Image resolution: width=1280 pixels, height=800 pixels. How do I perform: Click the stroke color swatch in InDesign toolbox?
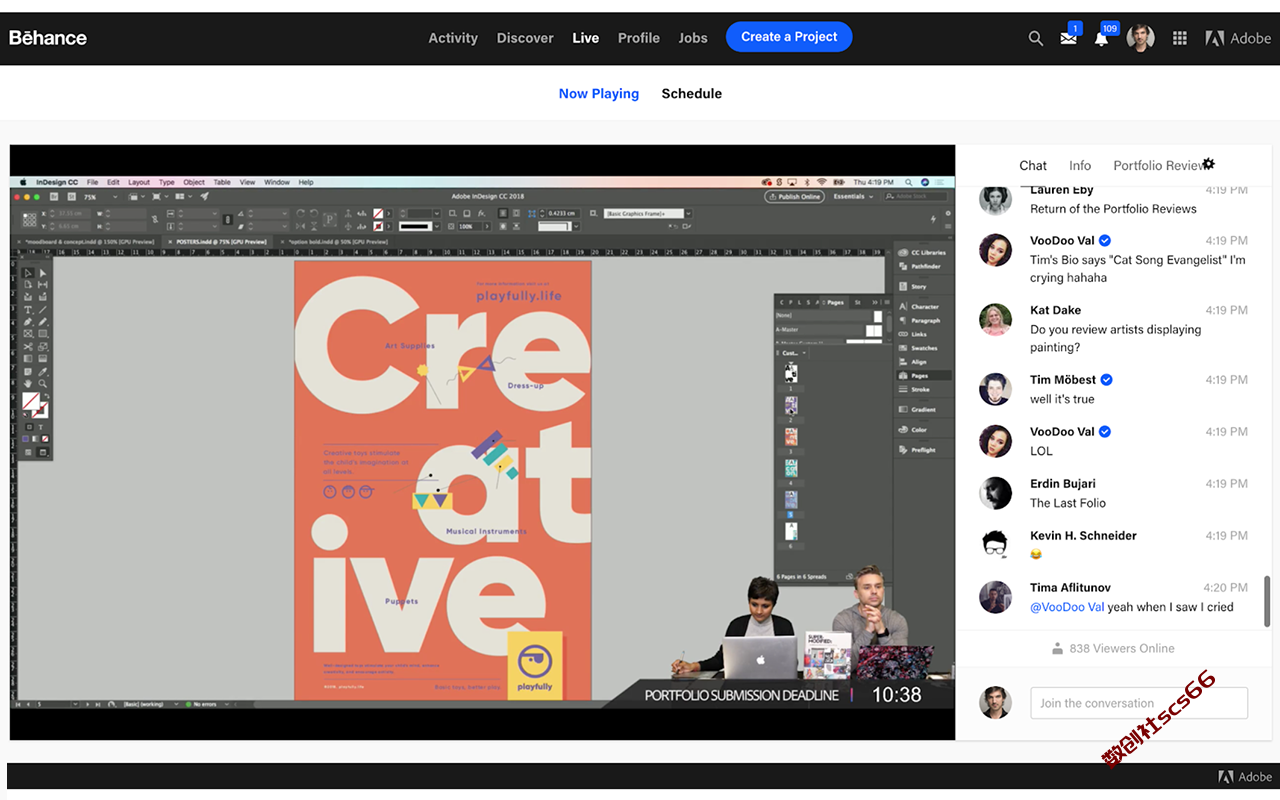(x=40, y=410)
